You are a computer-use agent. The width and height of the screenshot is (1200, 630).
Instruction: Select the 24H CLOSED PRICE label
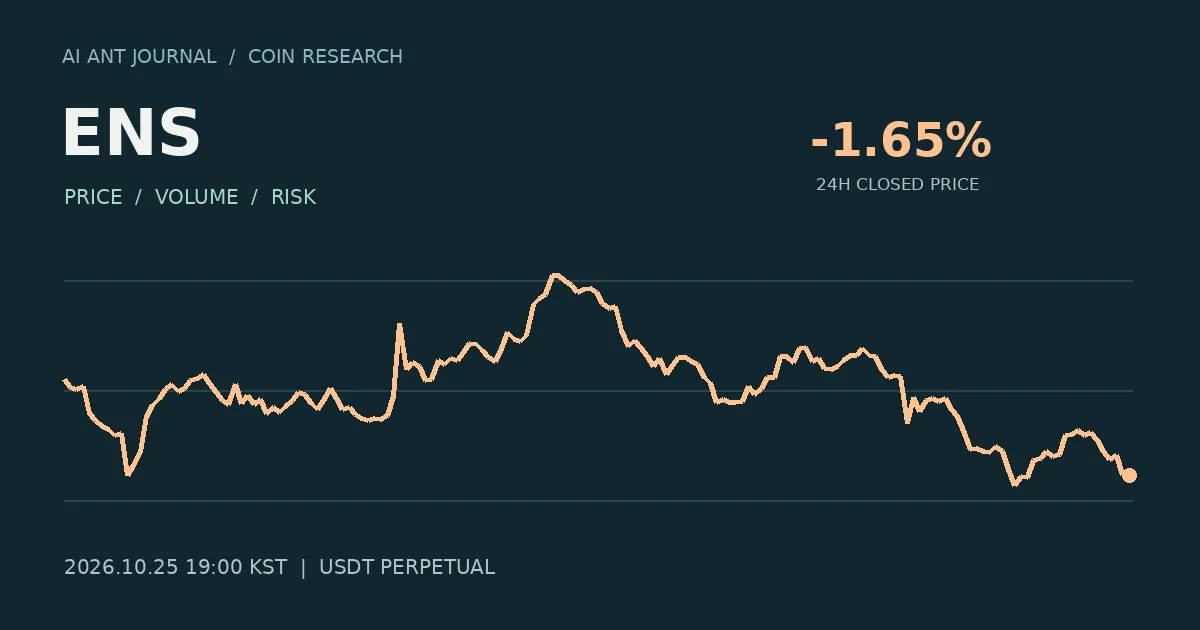click(897, 185)
